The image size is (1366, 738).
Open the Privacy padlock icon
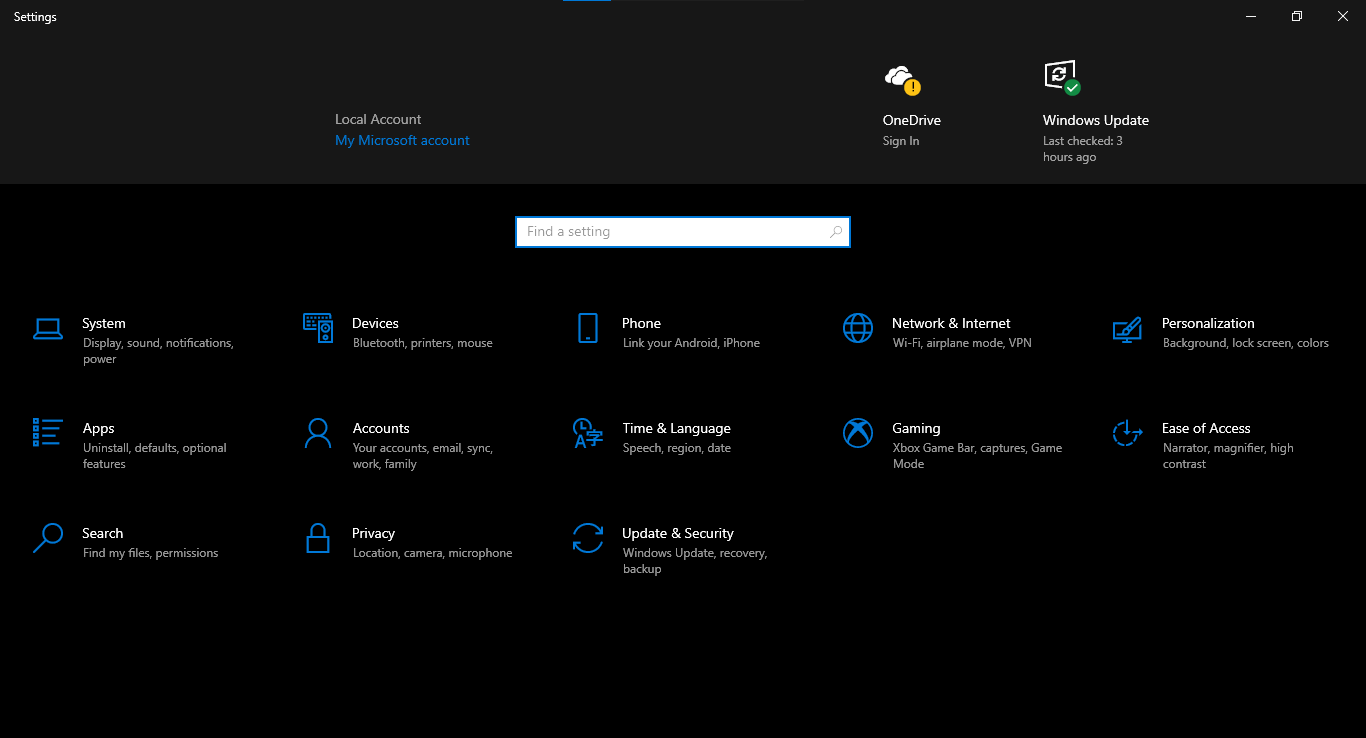(x=318, y=538)
